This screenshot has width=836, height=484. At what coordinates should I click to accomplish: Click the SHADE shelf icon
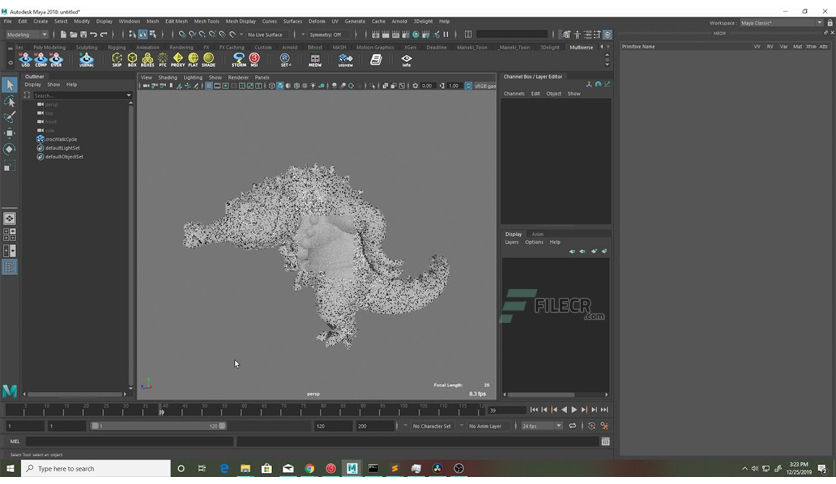(208, 60)
